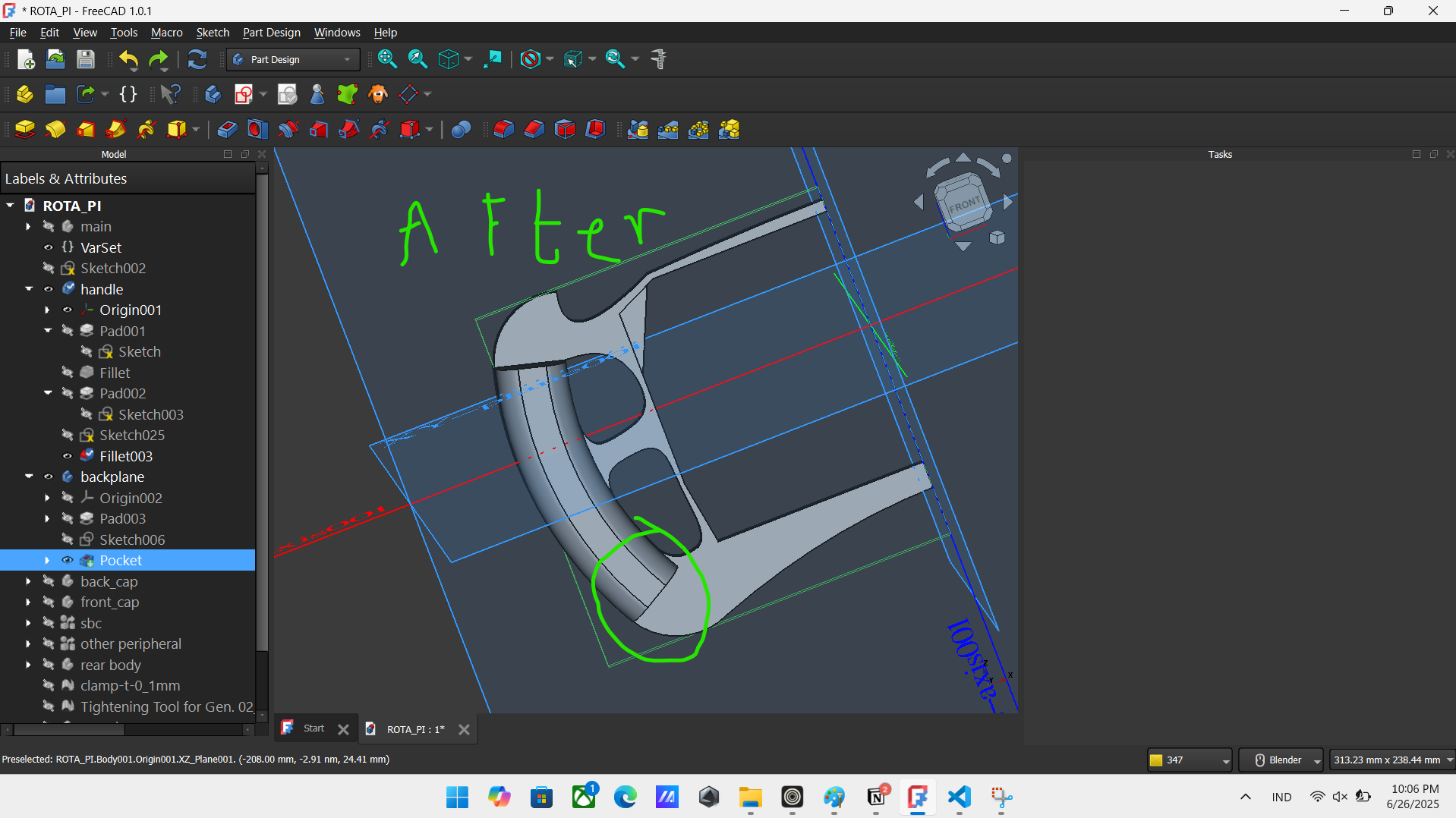The height and width of the screenshot is (818, 1456).
Task: Toggle visibility of Fillet003
Action: click(x=68, y=456)
